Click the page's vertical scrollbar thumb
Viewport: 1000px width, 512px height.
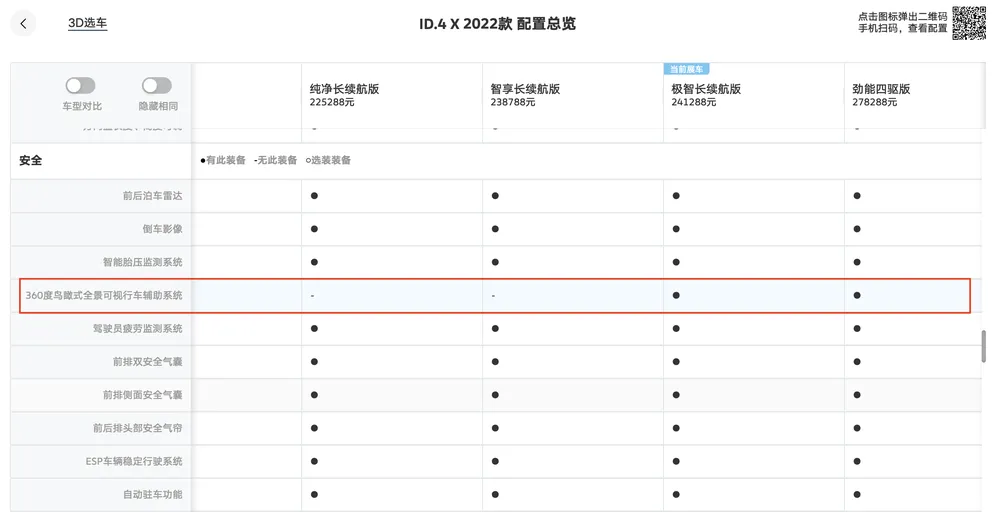coord(983,346)
